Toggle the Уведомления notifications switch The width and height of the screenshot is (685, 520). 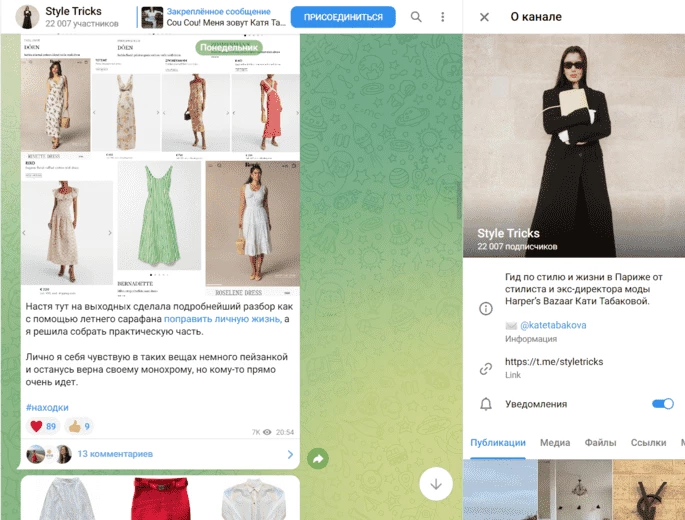[x=662, y=404]
